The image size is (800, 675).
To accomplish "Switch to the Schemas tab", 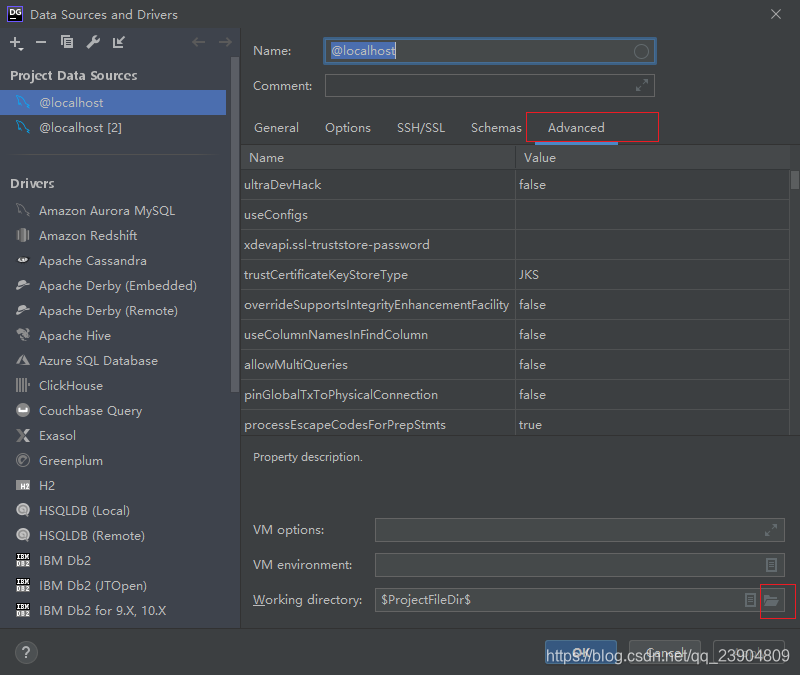I will point(496,128).
